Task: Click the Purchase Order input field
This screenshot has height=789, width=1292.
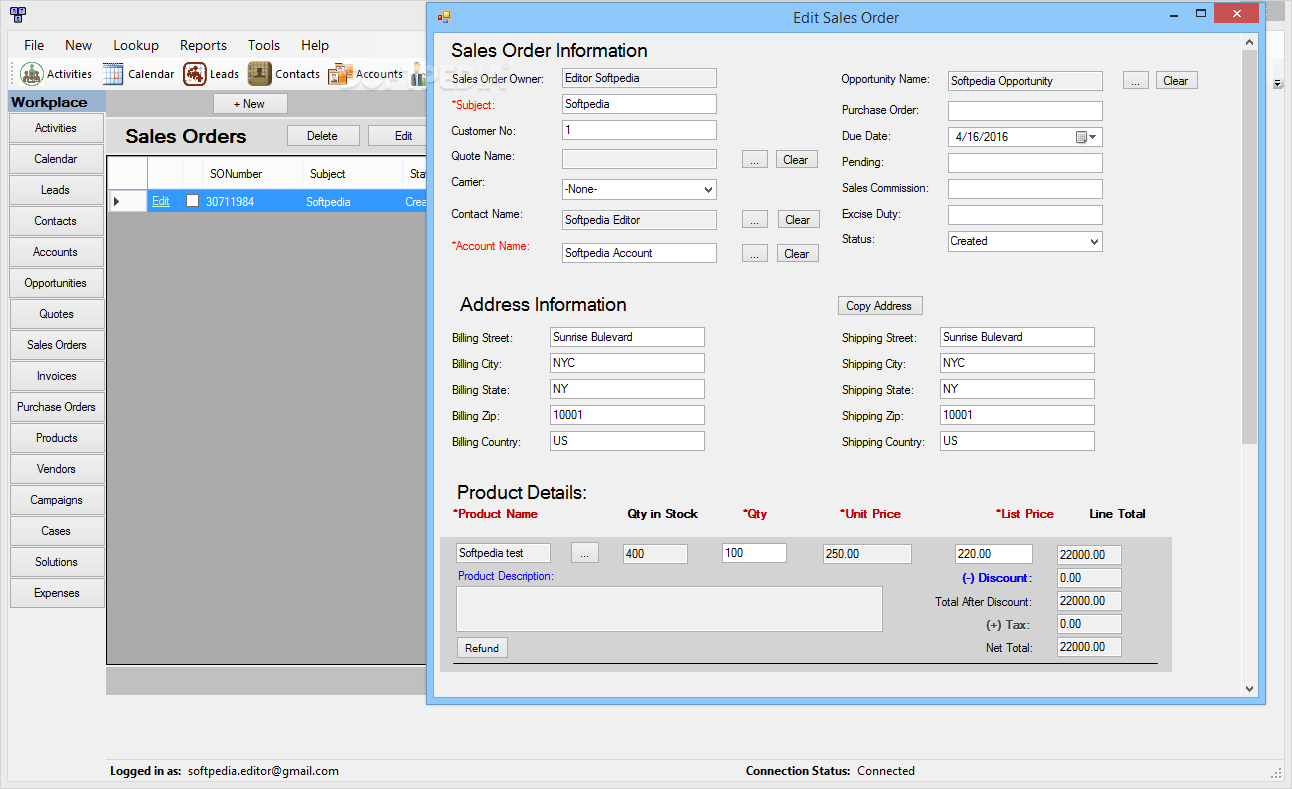Action: 1024,111
